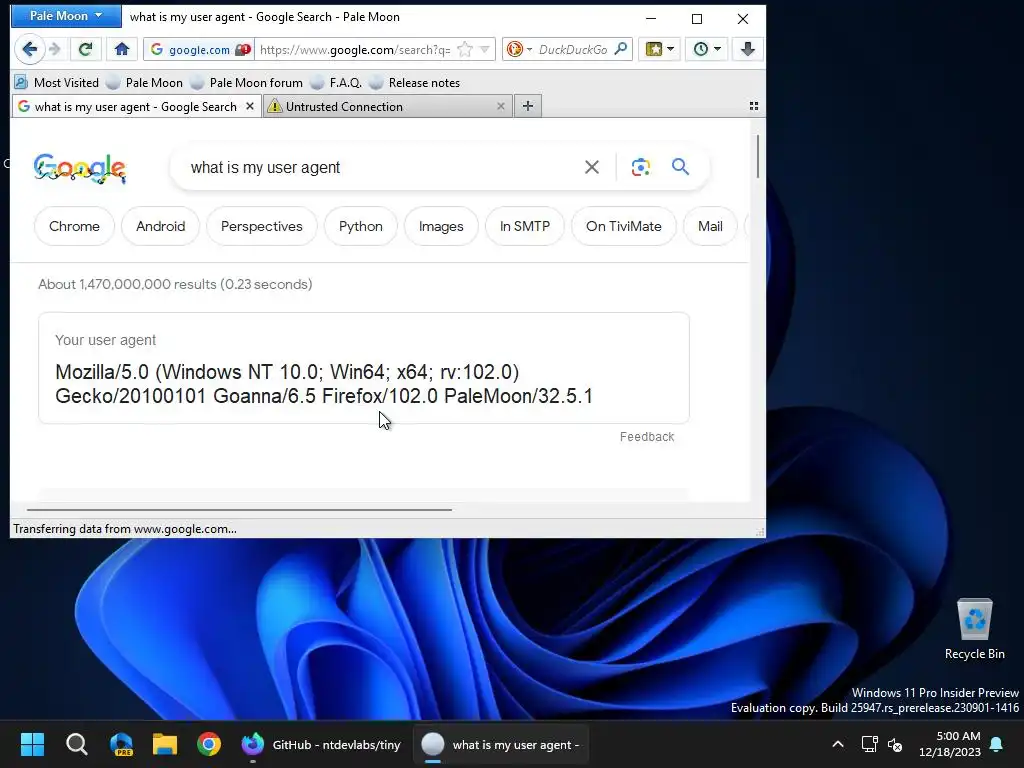The image size is (1024, 768).
Task: Open the Release notes bookmark
Action: pyautogui.click(x=415, y=83)
